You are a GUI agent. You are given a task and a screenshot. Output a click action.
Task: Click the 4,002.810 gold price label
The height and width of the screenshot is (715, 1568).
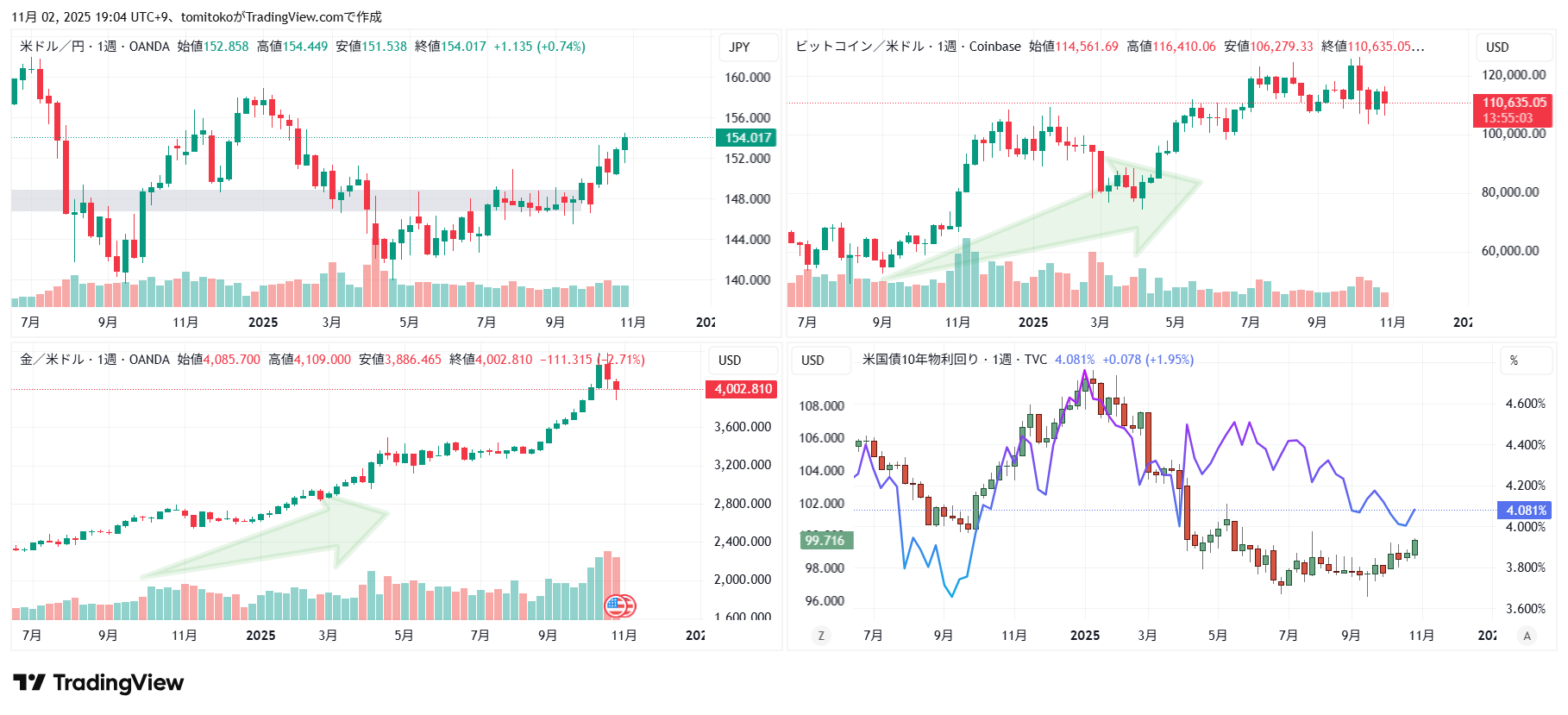742,389
